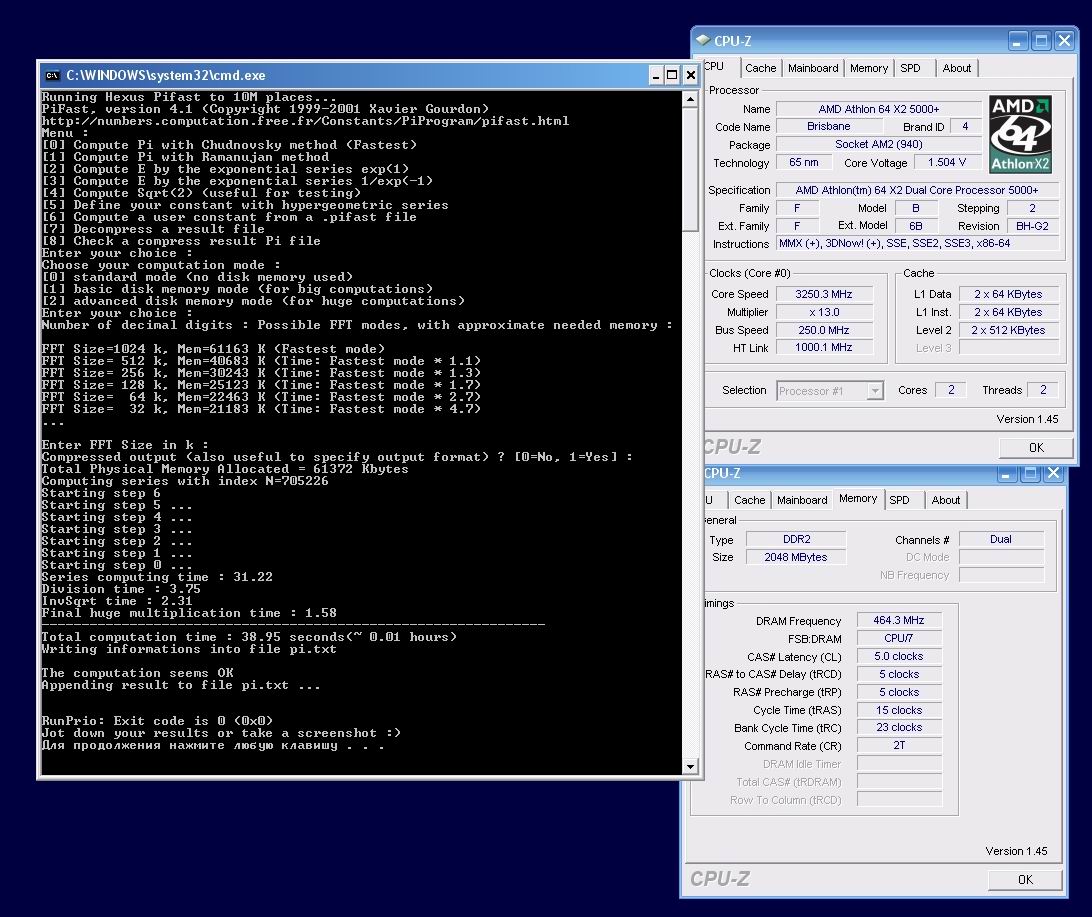The height and width of the screenshot is (917, 1092).
Task: Click the FSB:DRAM value 'CPU/7'
Action: tap(898, 638)
